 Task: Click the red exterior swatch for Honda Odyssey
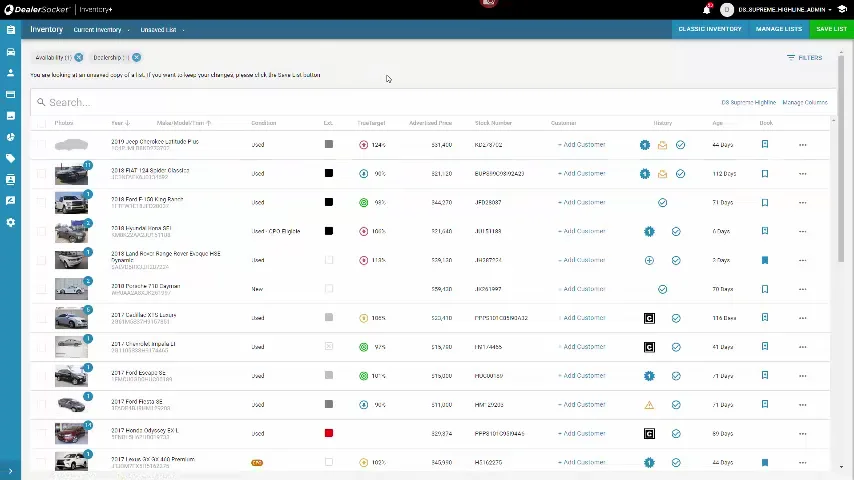(x=328, y=433)
